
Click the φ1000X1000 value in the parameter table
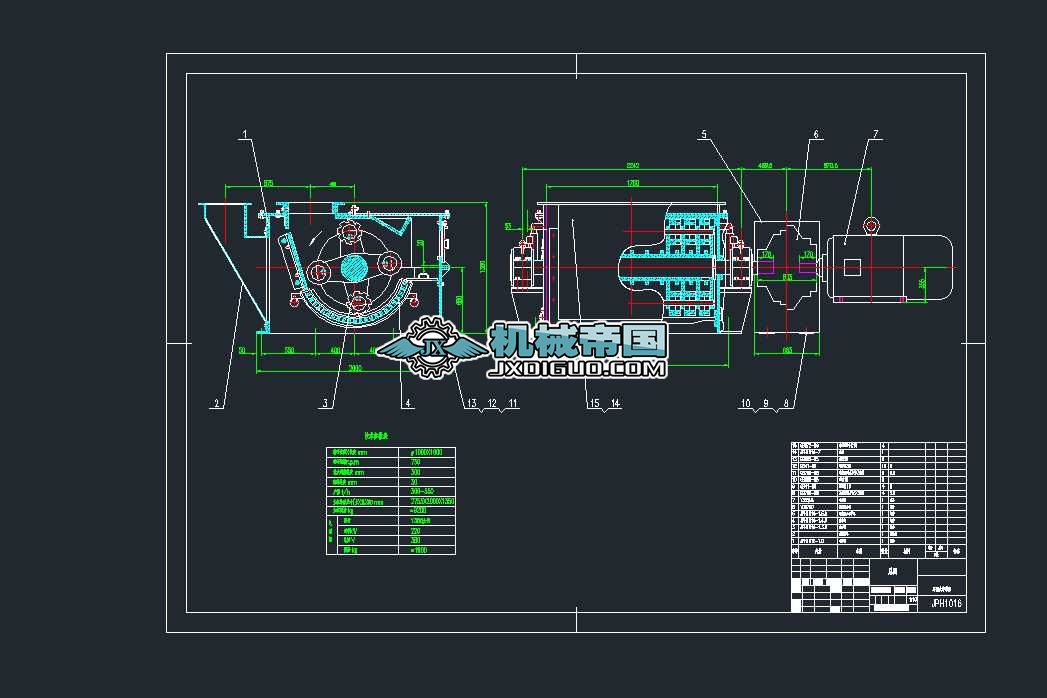pyautogui.click(x=427, y=452)
